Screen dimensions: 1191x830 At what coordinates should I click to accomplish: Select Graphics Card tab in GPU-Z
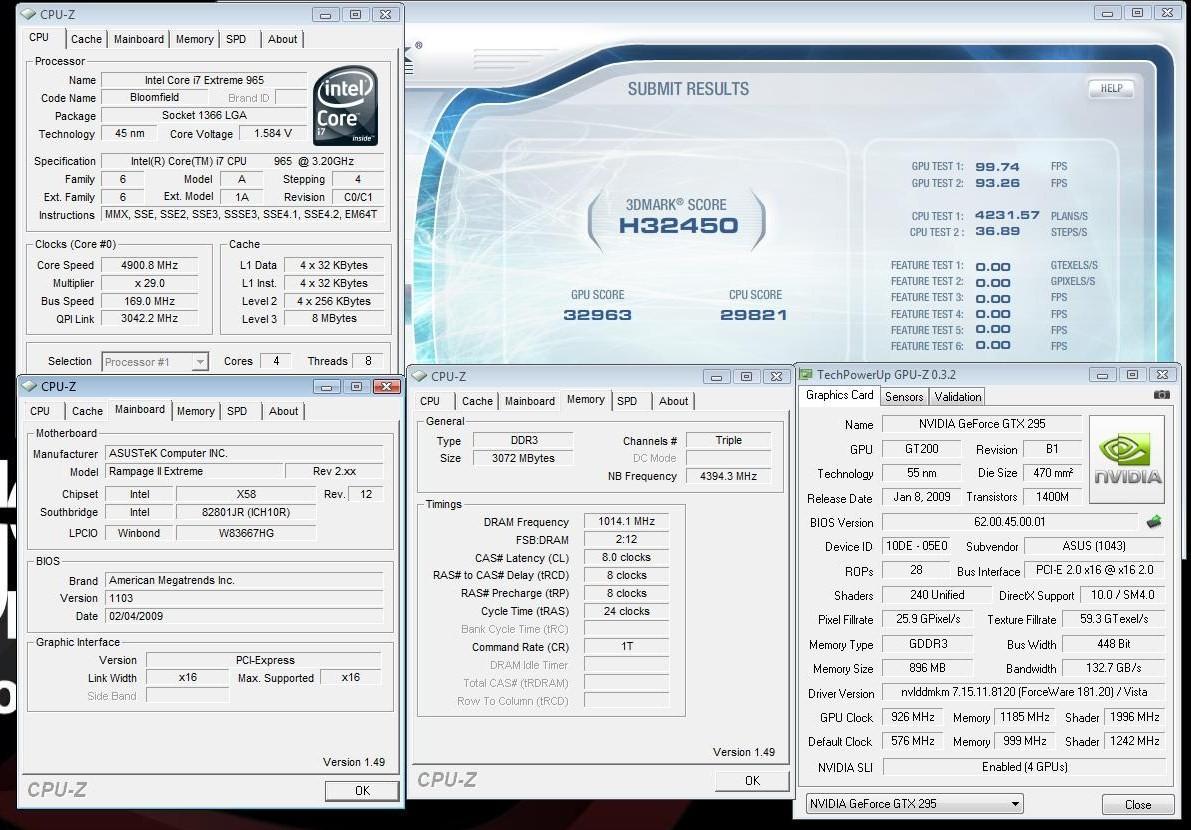click(x=839, y=395)
